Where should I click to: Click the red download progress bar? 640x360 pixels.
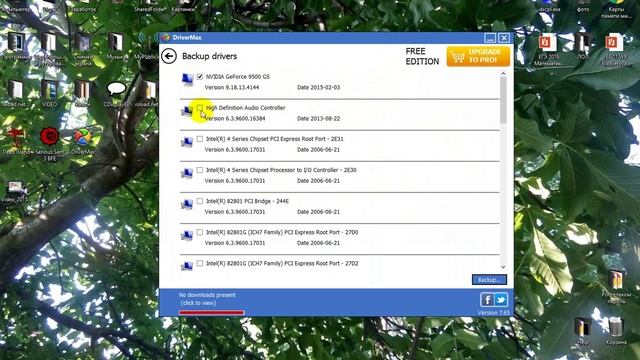[211, 313]
